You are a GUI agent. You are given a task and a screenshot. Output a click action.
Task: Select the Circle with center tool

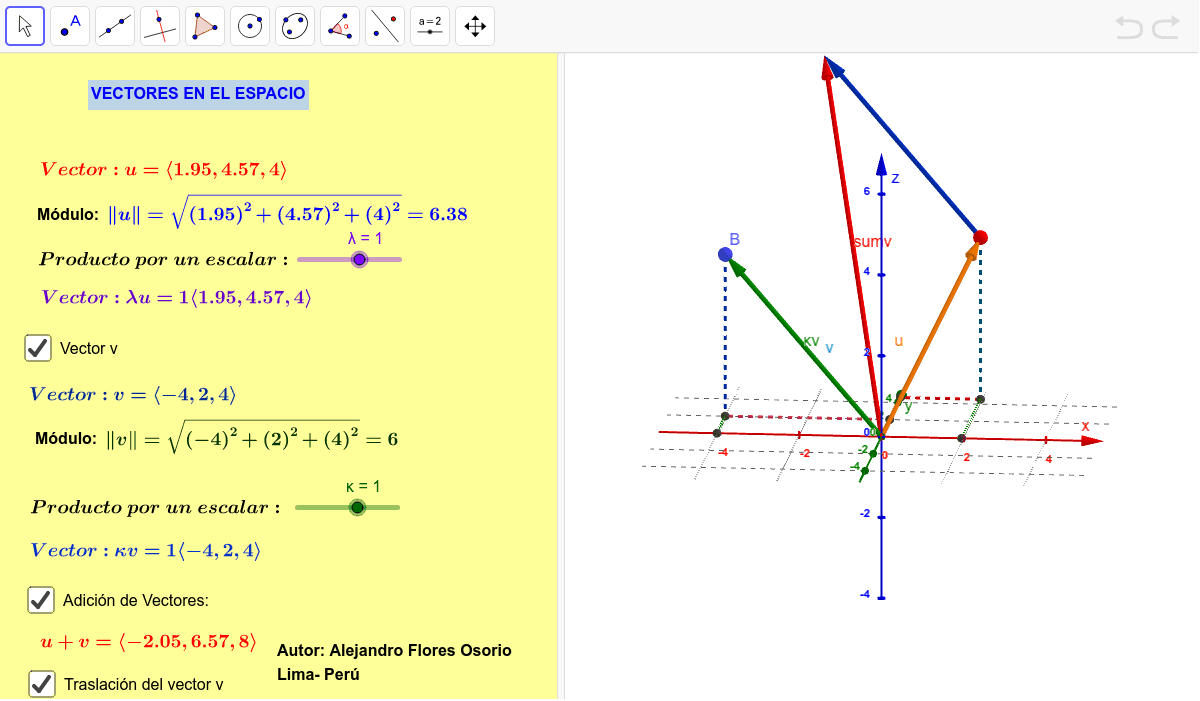point(250,26)
